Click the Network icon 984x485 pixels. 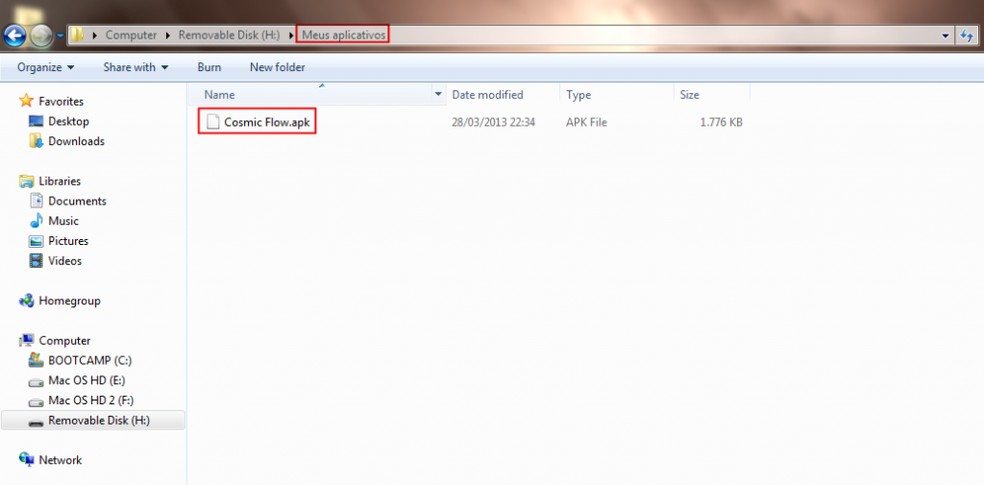coord(26,459)
